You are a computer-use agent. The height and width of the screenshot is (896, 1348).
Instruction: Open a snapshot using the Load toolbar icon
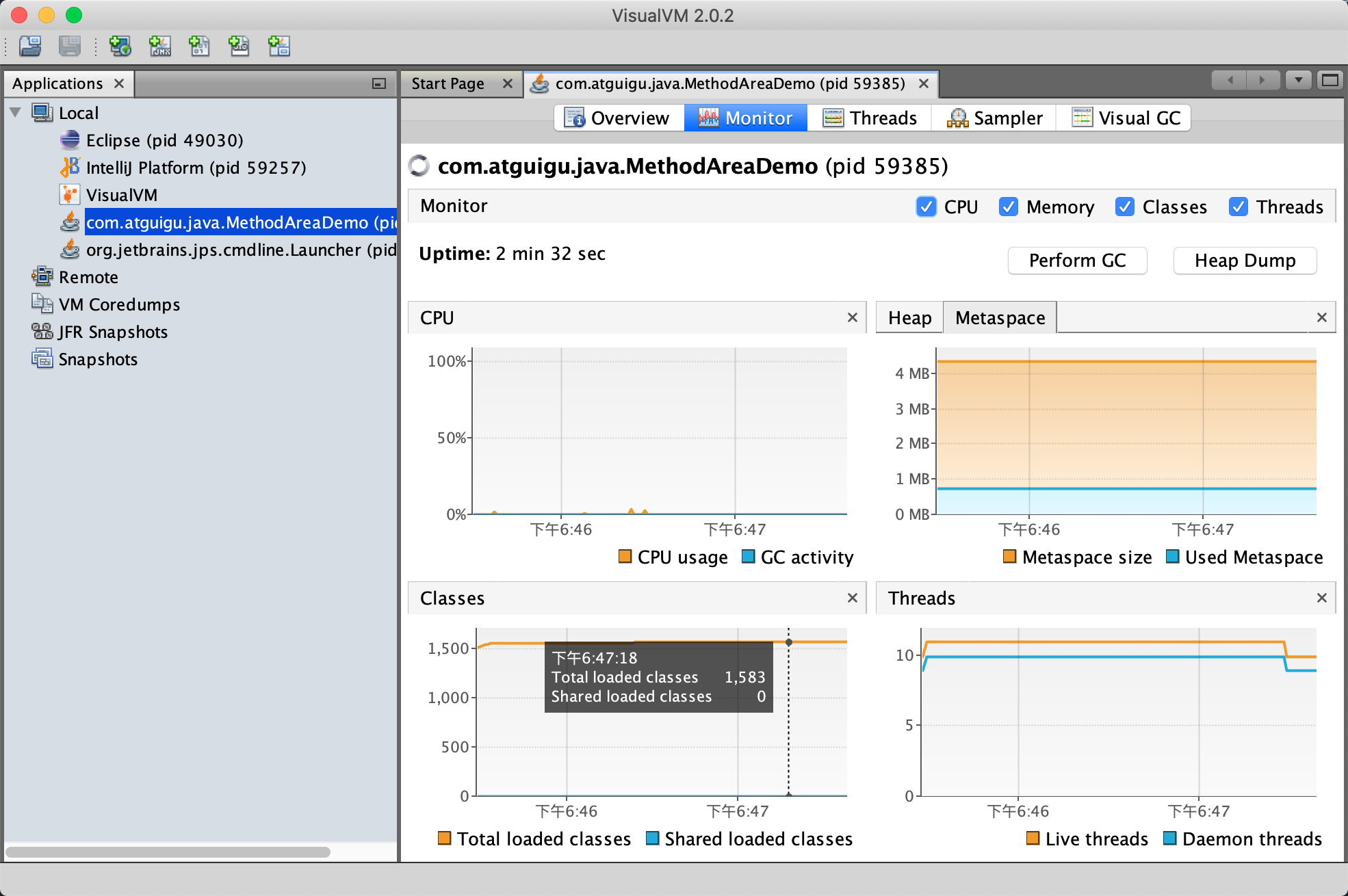(x=29, y=47)
